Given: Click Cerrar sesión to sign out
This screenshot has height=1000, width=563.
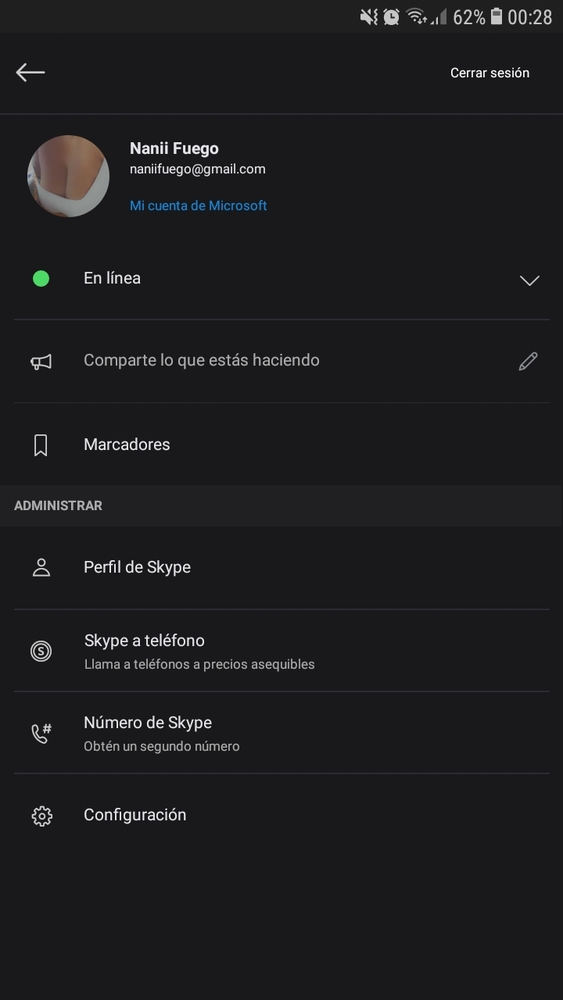Looking at the screenshot, I should coord(490,73).
